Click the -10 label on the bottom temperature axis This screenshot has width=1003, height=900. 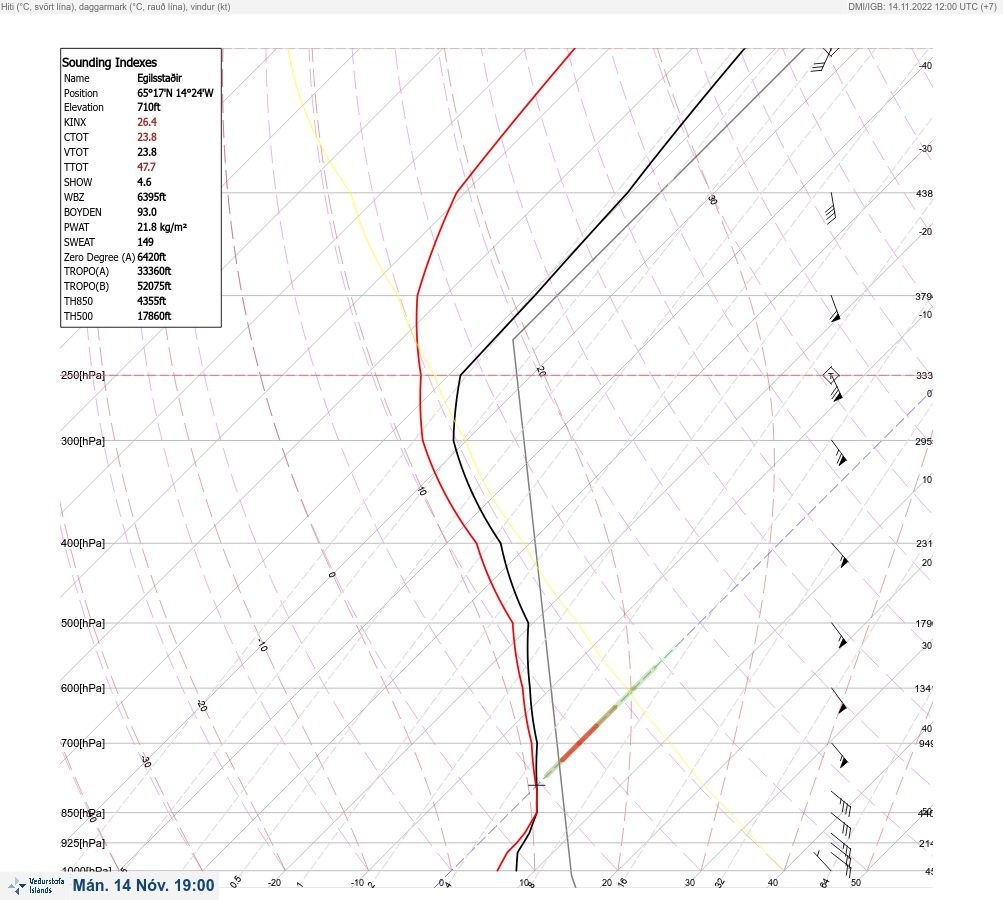coord(357,883)
